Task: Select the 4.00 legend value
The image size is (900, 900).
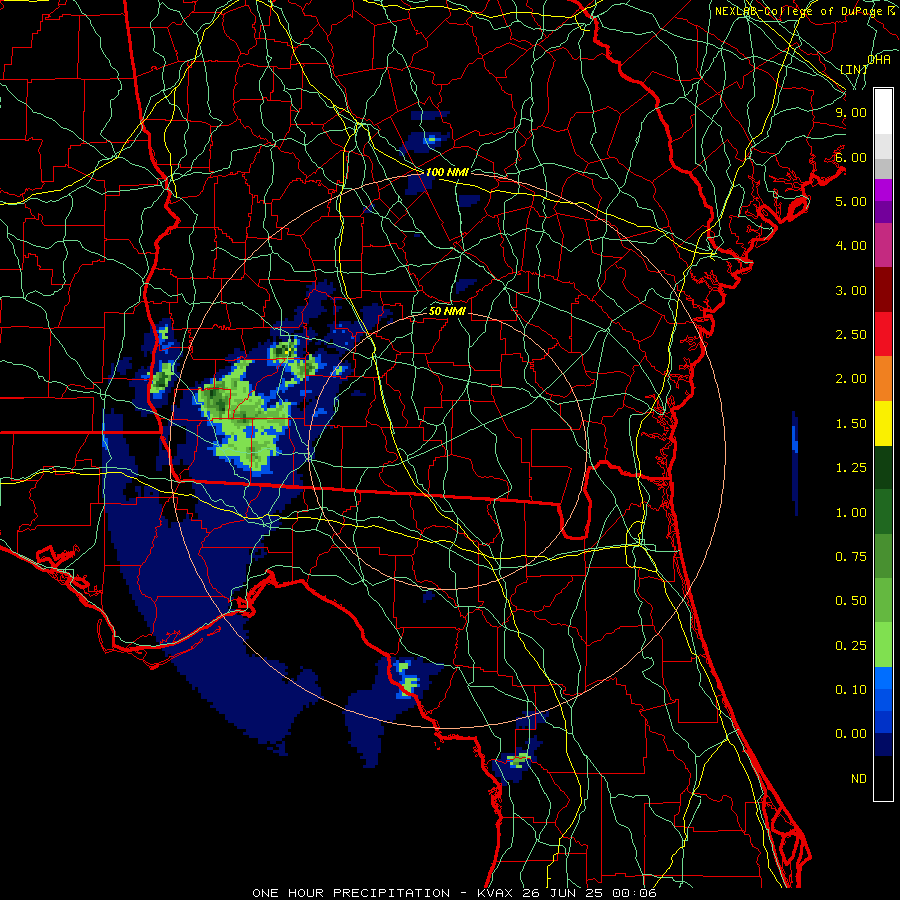Action: tap(851, 246)
